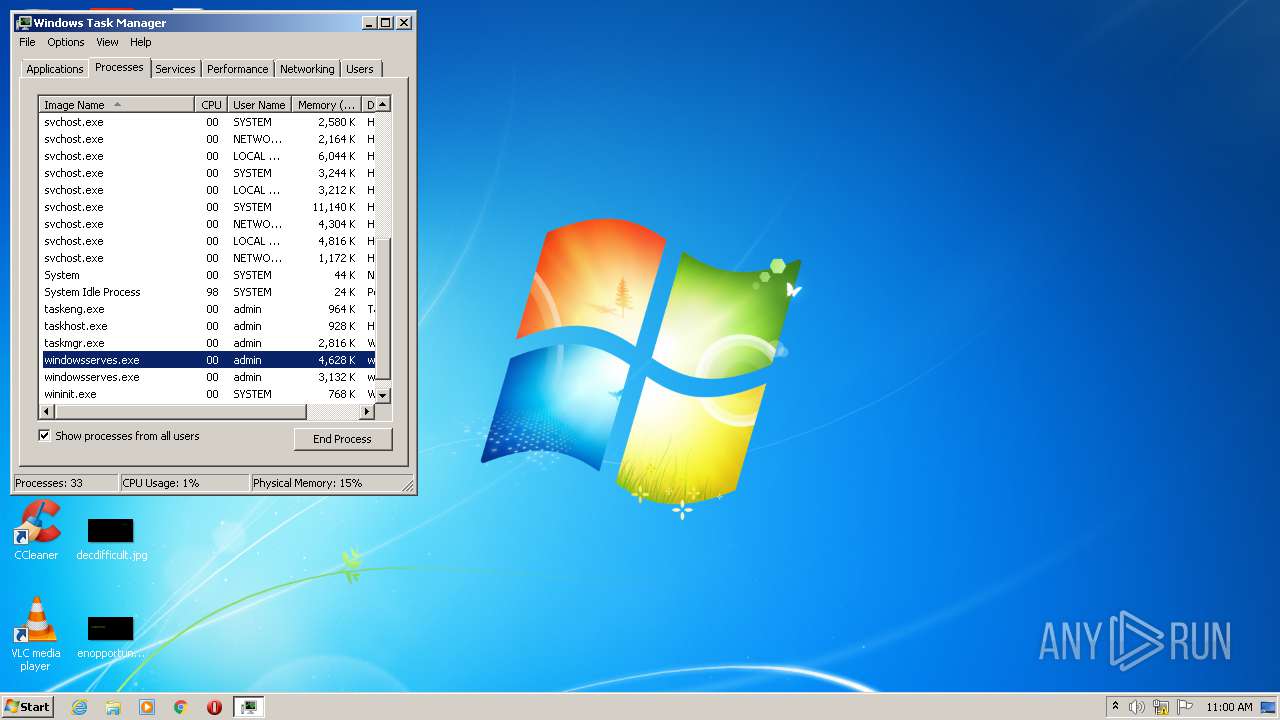Open the Options menu
Viewport: 1280px width, 720px height.
point(66,42)
